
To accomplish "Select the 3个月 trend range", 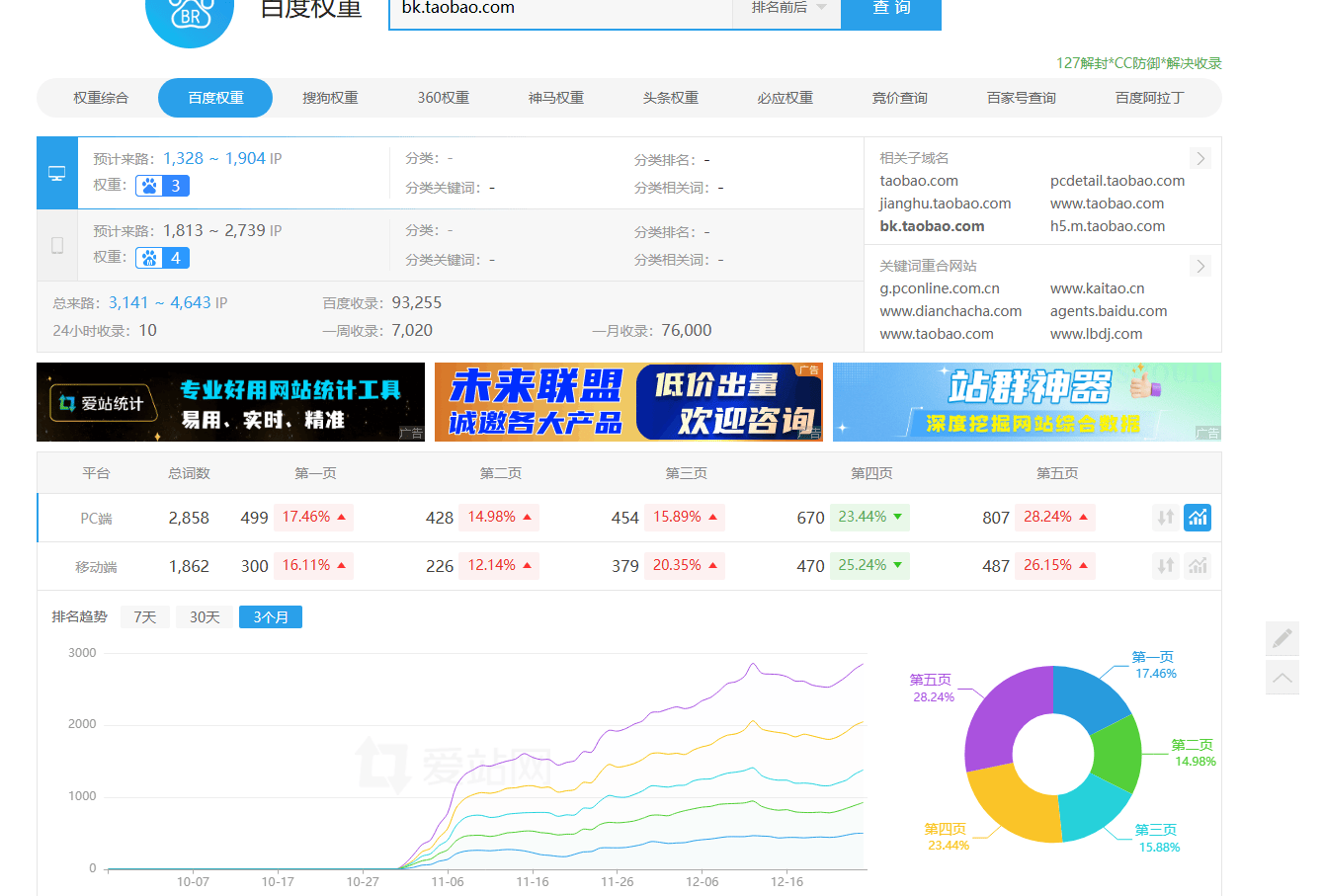I will pos(271,617).
